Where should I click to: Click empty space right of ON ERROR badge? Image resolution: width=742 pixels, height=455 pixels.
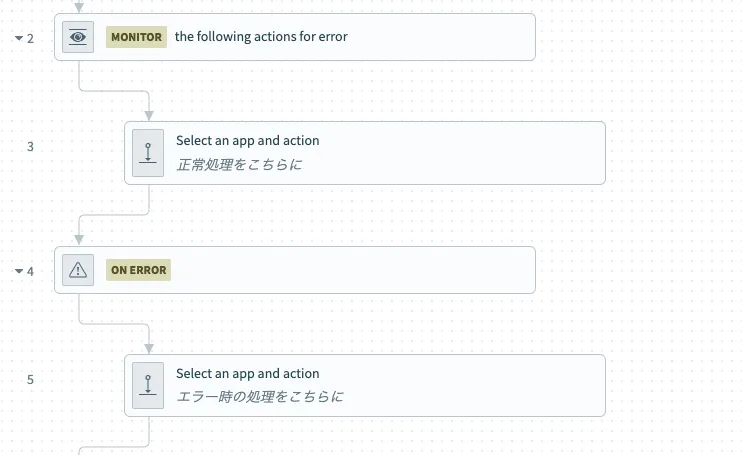tap(350, 270)
